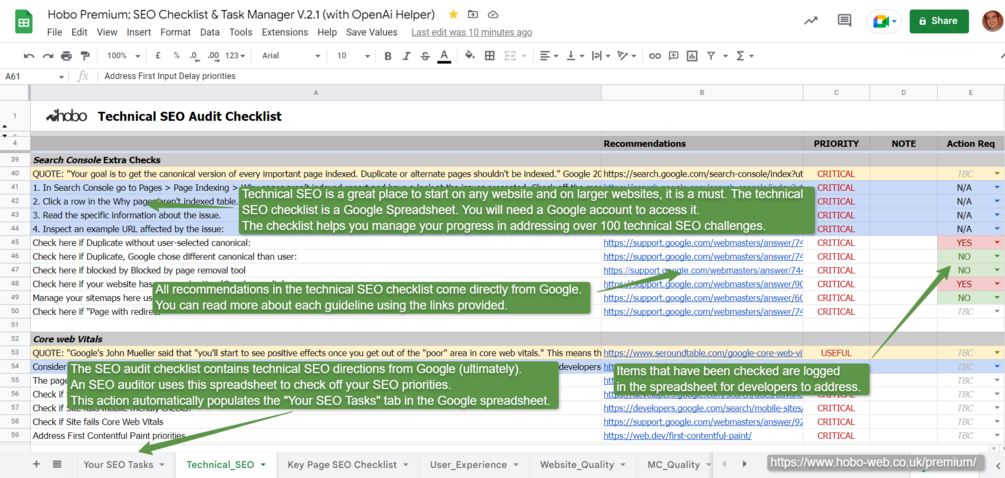Open font family Arial dropdown
The width and height of the screenshot is (1005, 478).
290,56
